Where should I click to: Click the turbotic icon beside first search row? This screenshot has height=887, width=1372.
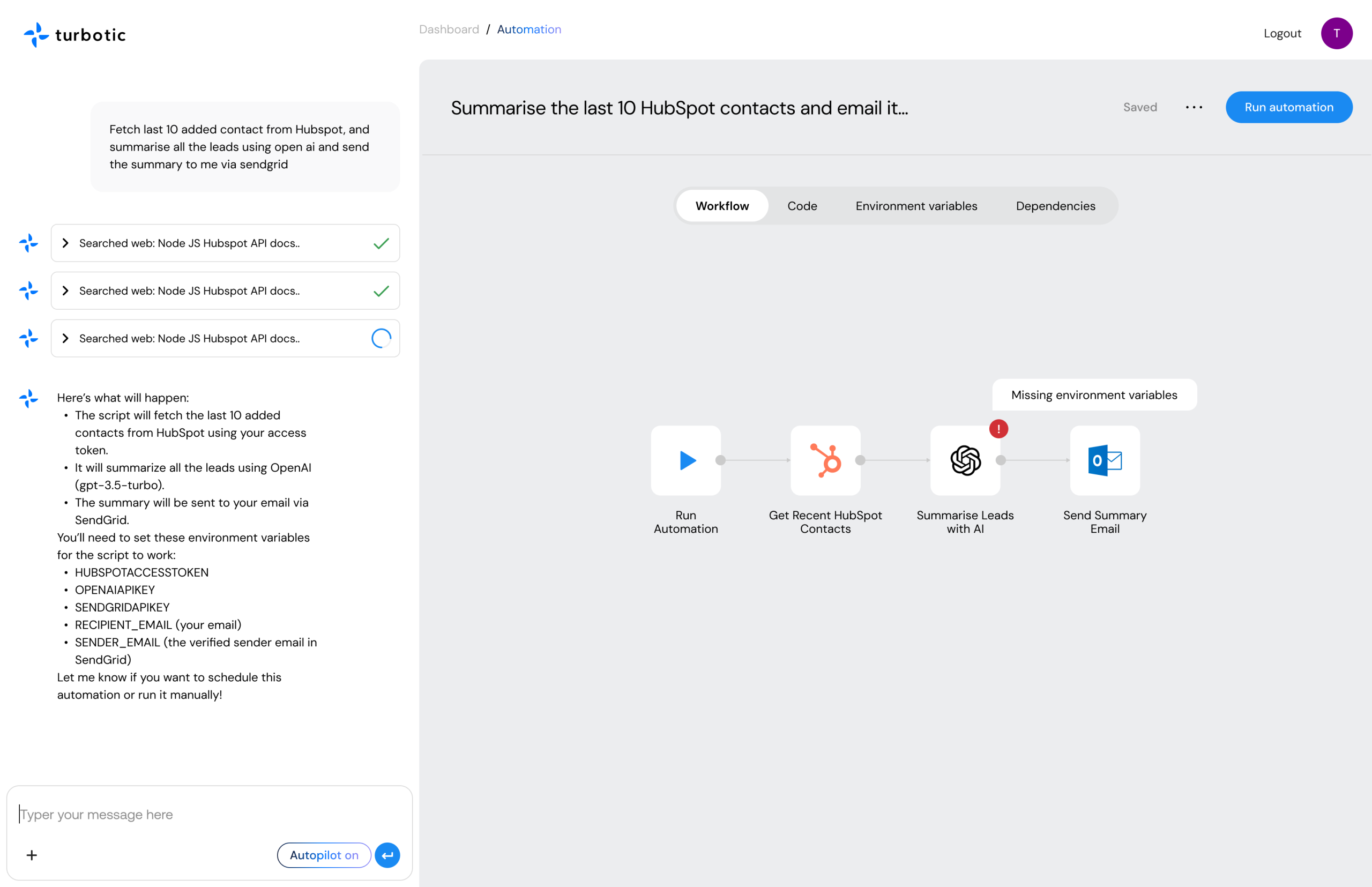pyautogui.click(x=28, y=243)
